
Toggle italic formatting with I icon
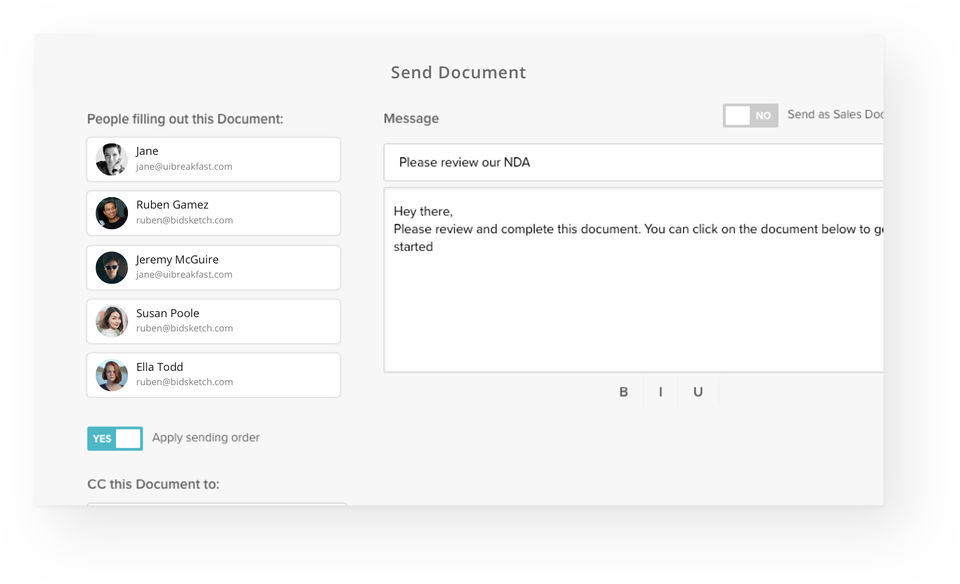(x=660, y=392)
